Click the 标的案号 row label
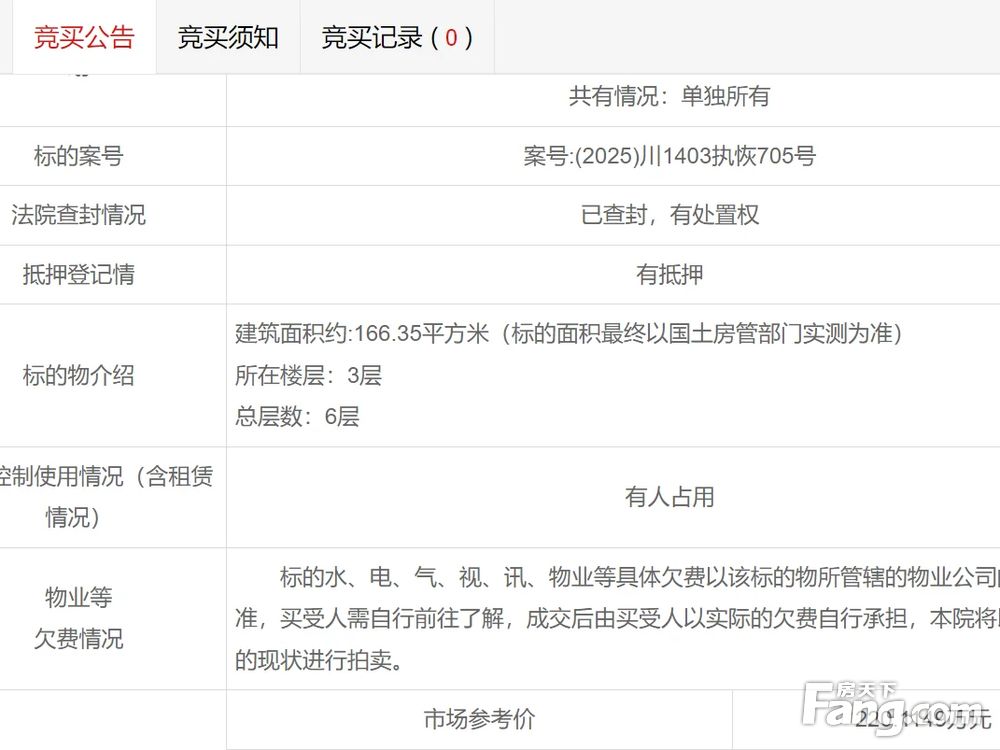Viewport: 1000px width, 750px height. pos(78,156)
